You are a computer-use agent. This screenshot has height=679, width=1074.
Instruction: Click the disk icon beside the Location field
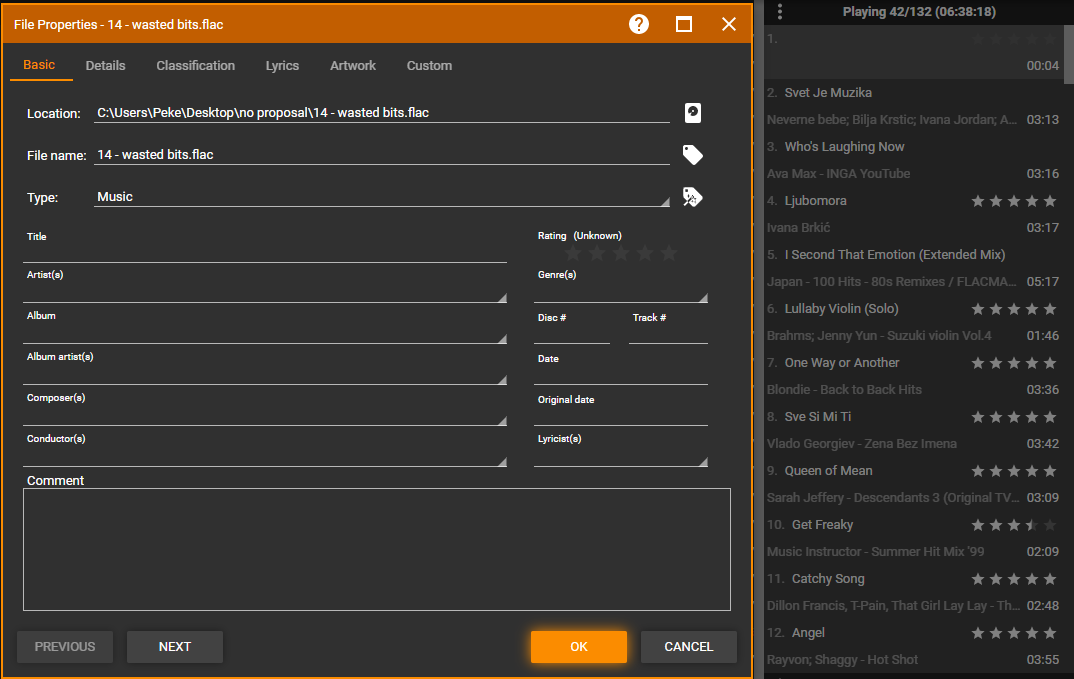click(x=692, y=113)
